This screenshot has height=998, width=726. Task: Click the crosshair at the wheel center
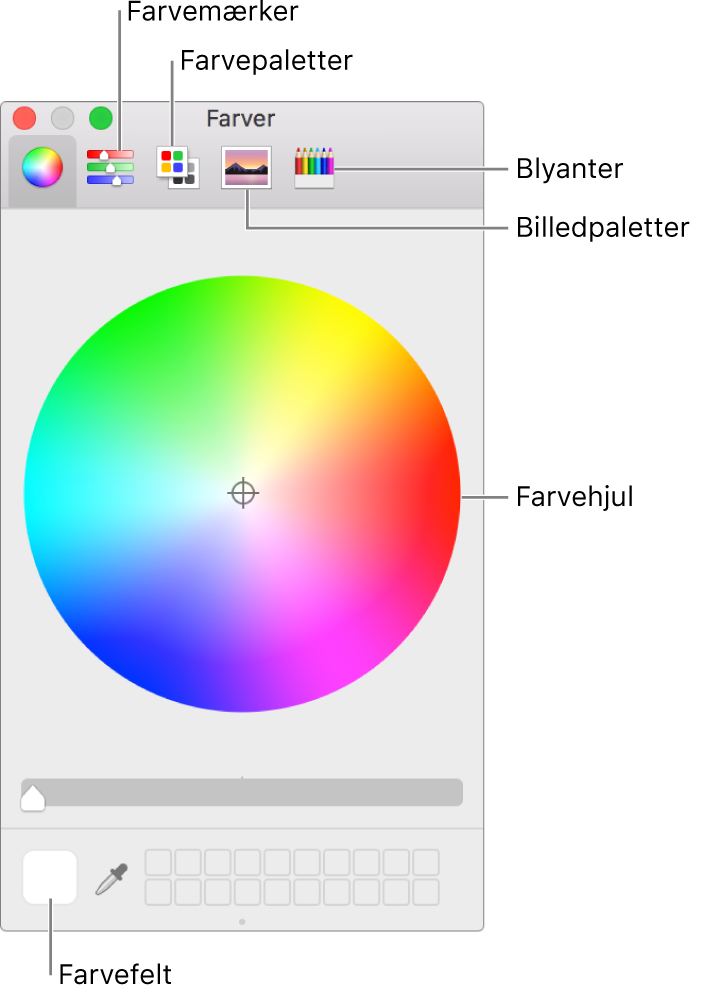pos(242,493)
